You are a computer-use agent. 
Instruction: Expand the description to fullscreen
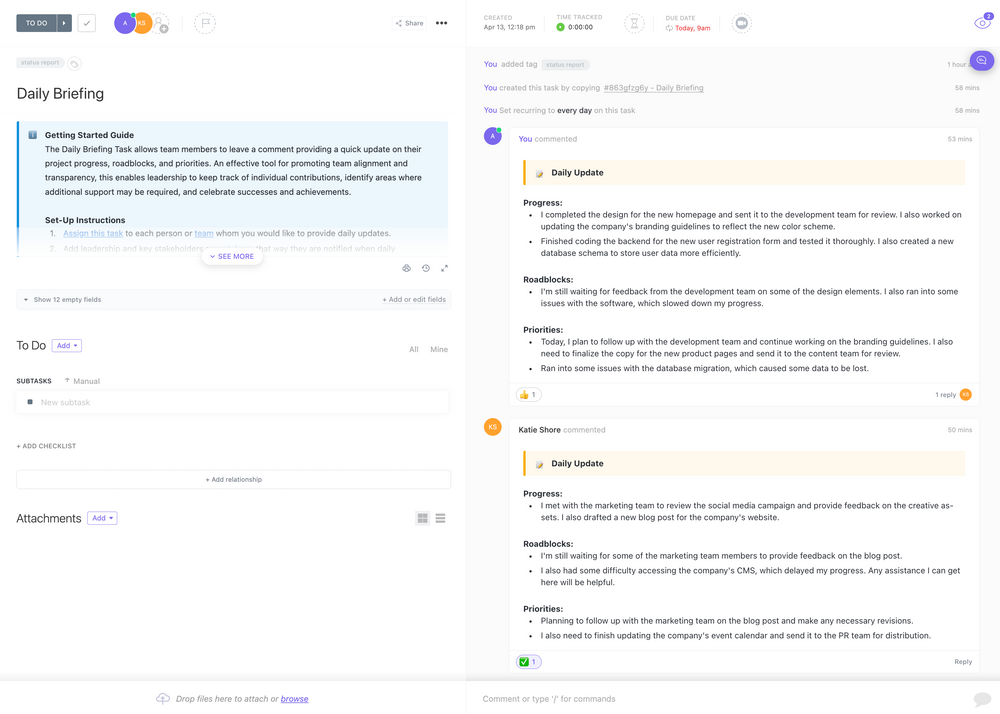tap(444, 268)
